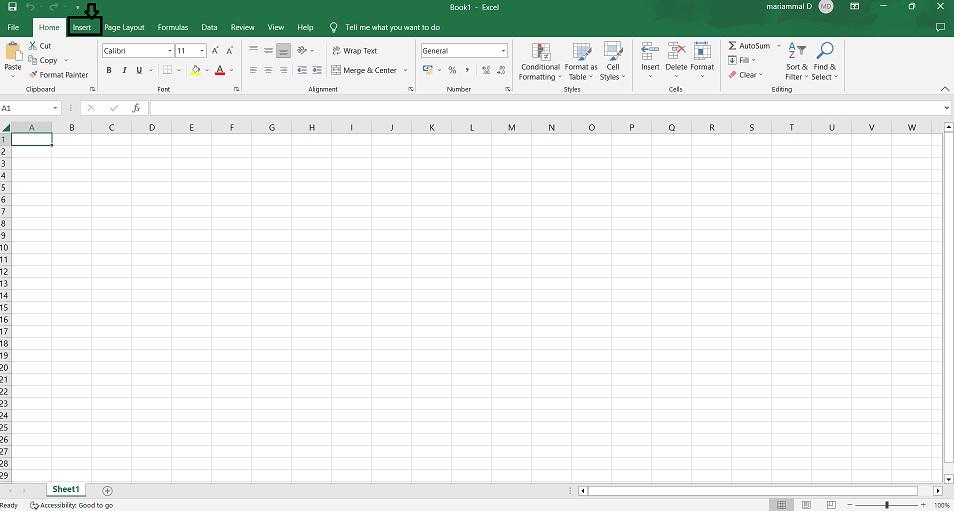The image size is (954, 511).
Task: Click the Save icon in quick access toolbar
Action: (x=12, y=7)
